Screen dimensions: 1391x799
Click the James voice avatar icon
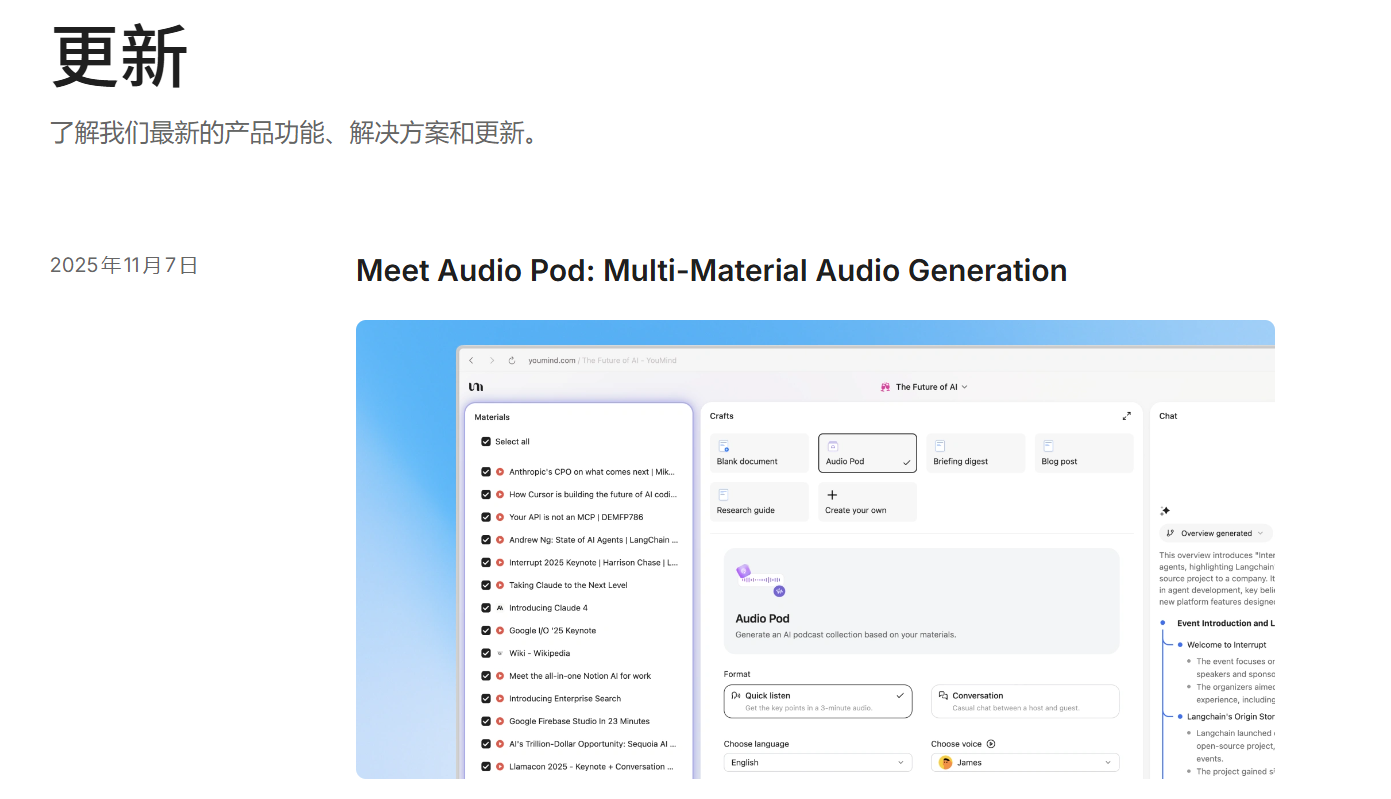point(946,762)
